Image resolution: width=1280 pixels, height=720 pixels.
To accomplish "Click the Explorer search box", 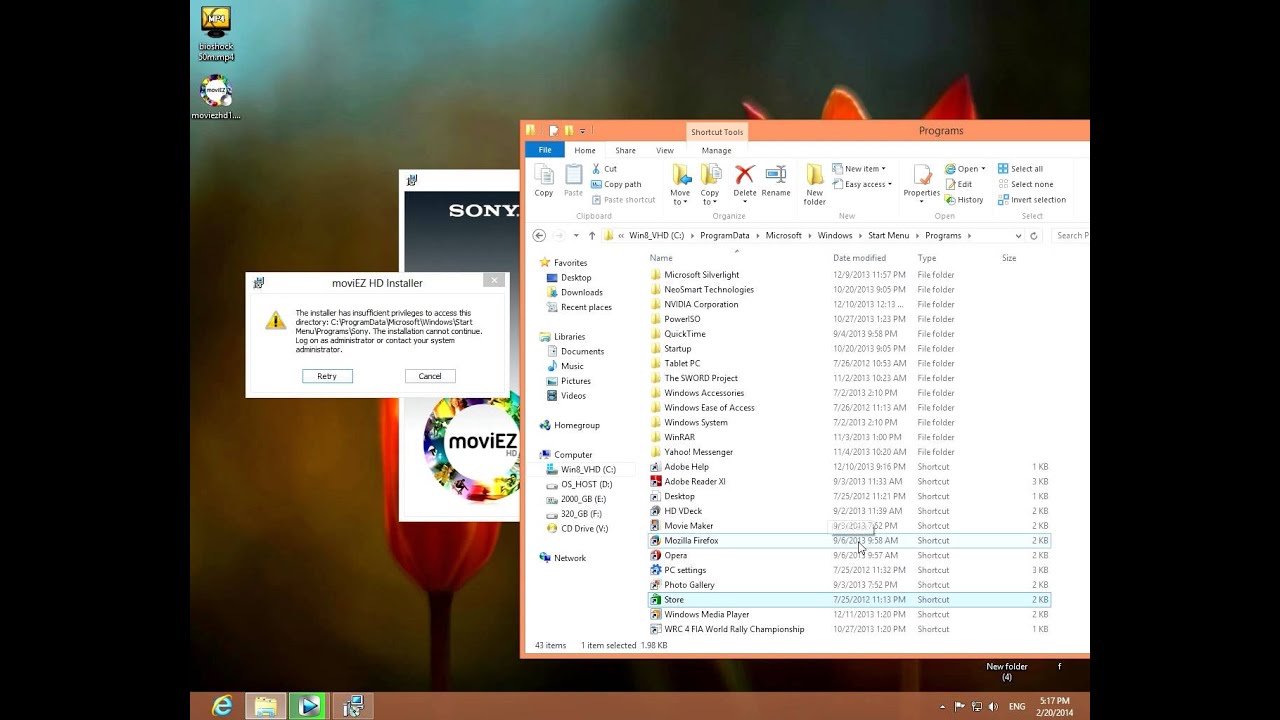I will (x=1069, y=236).
